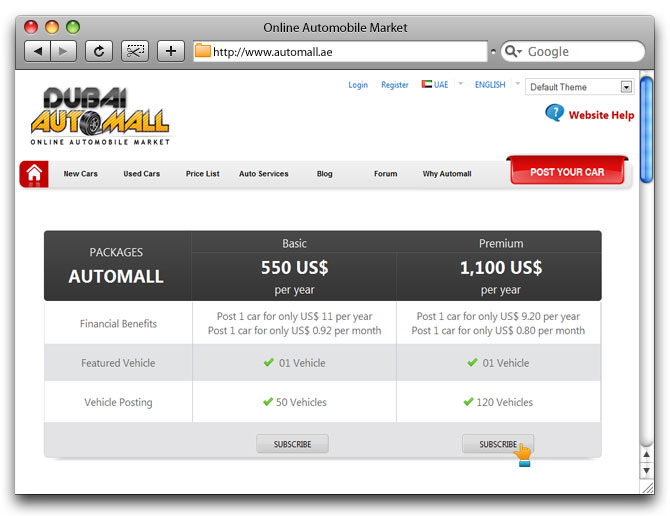Click the green check next to 50 Vehicles
The width and height of the screenshot is (670, 516).
(x=268, y=402)
